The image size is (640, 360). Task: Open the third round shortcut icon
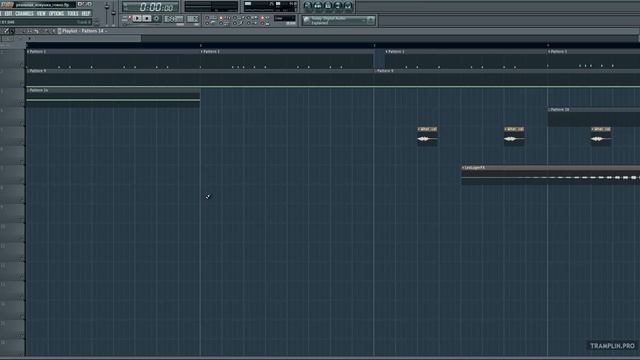pos(328,5)
